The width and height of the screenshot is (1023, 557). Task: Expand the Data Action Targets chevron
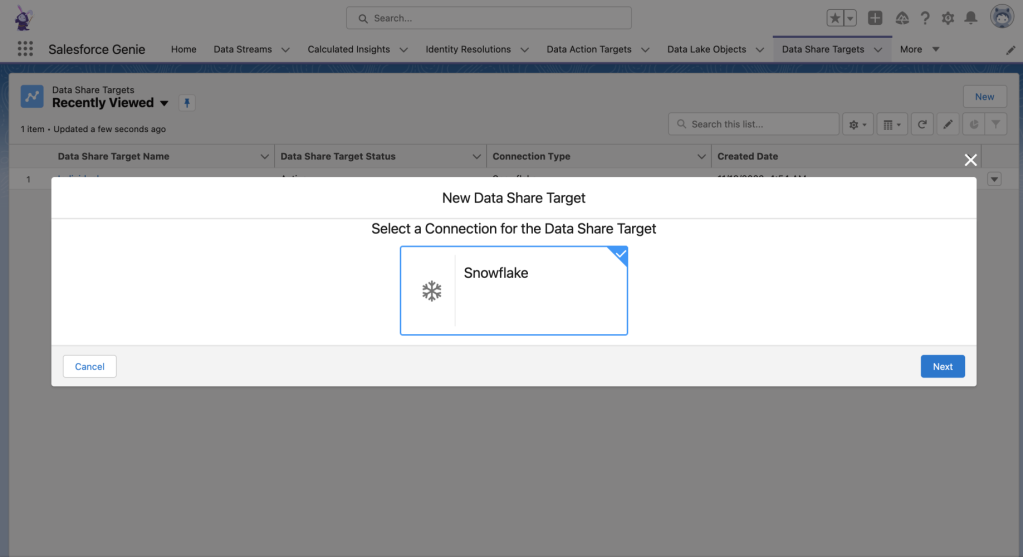point(645,50)
